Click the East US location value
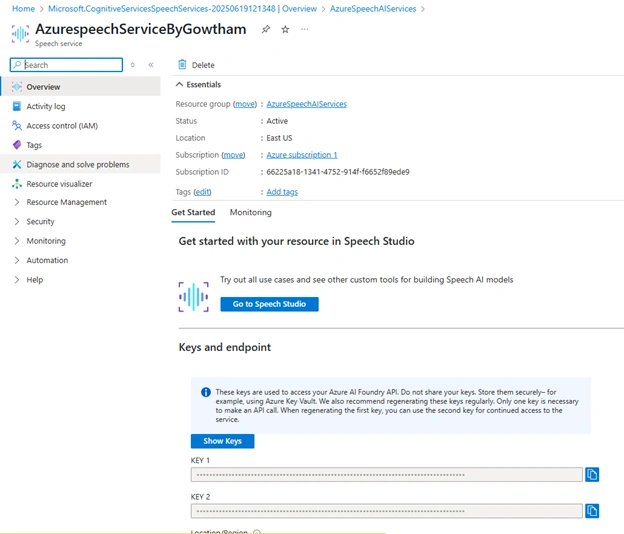 279,138
